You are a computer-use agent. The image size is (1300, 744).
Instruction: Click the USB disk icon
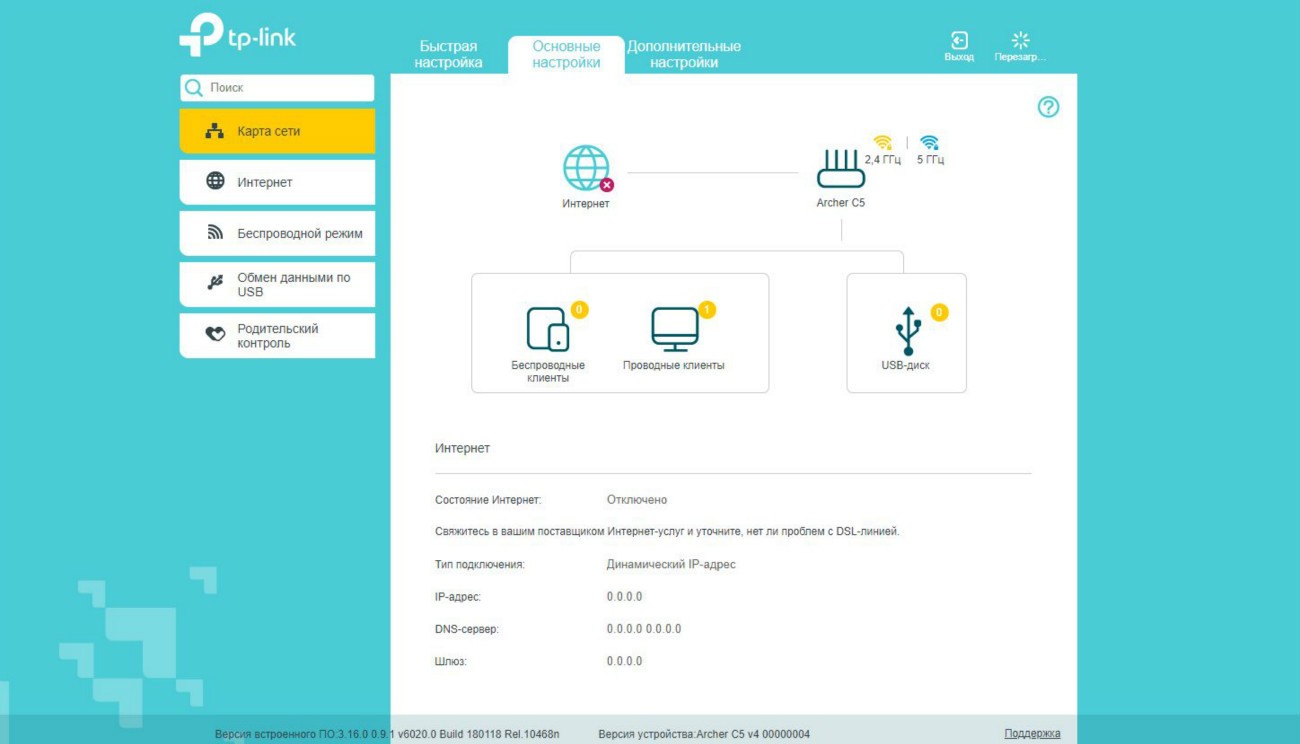tap(907, 331)
